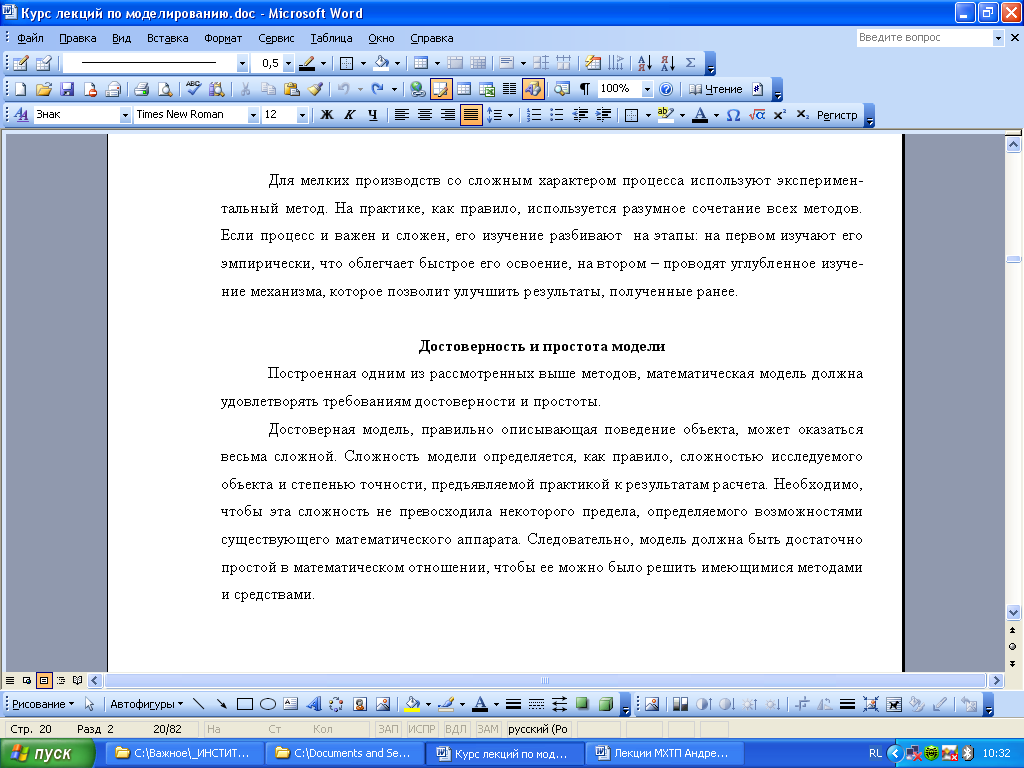Toggle numbered list formatting
This screenshot has width=1024, height=768.
pos(534,115)
